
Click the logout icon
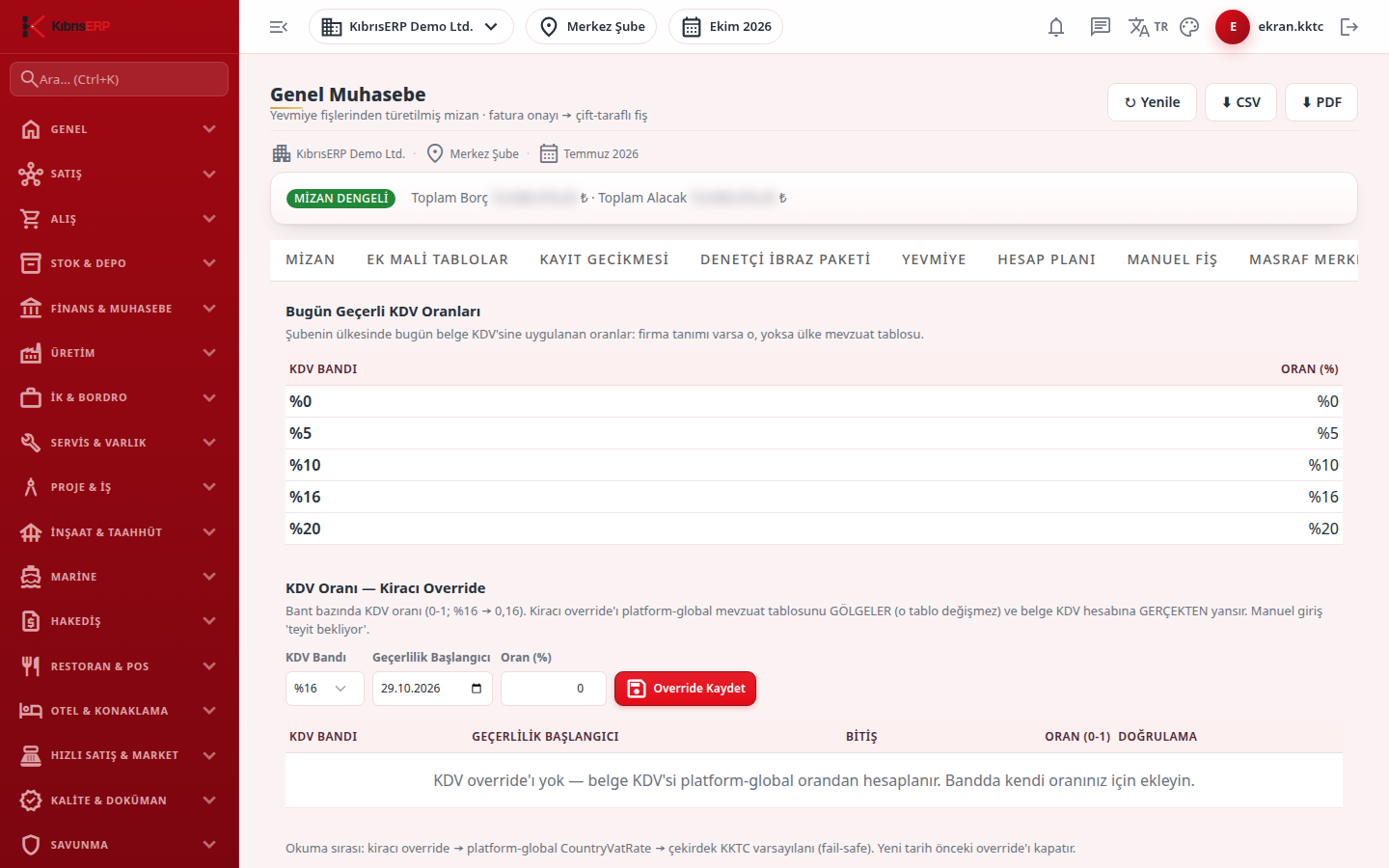pyautogui.click(x=1349, y=27)
